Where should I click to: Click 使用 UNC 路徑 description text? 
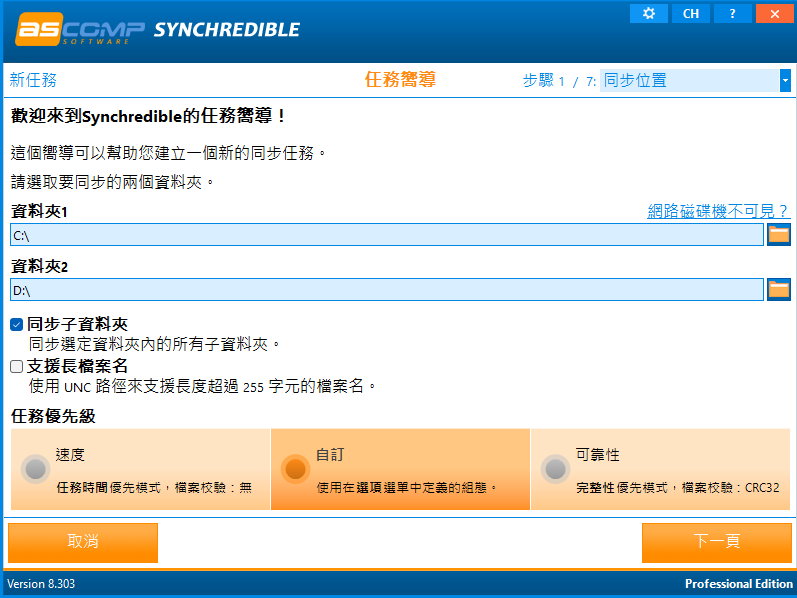(202, 386)
